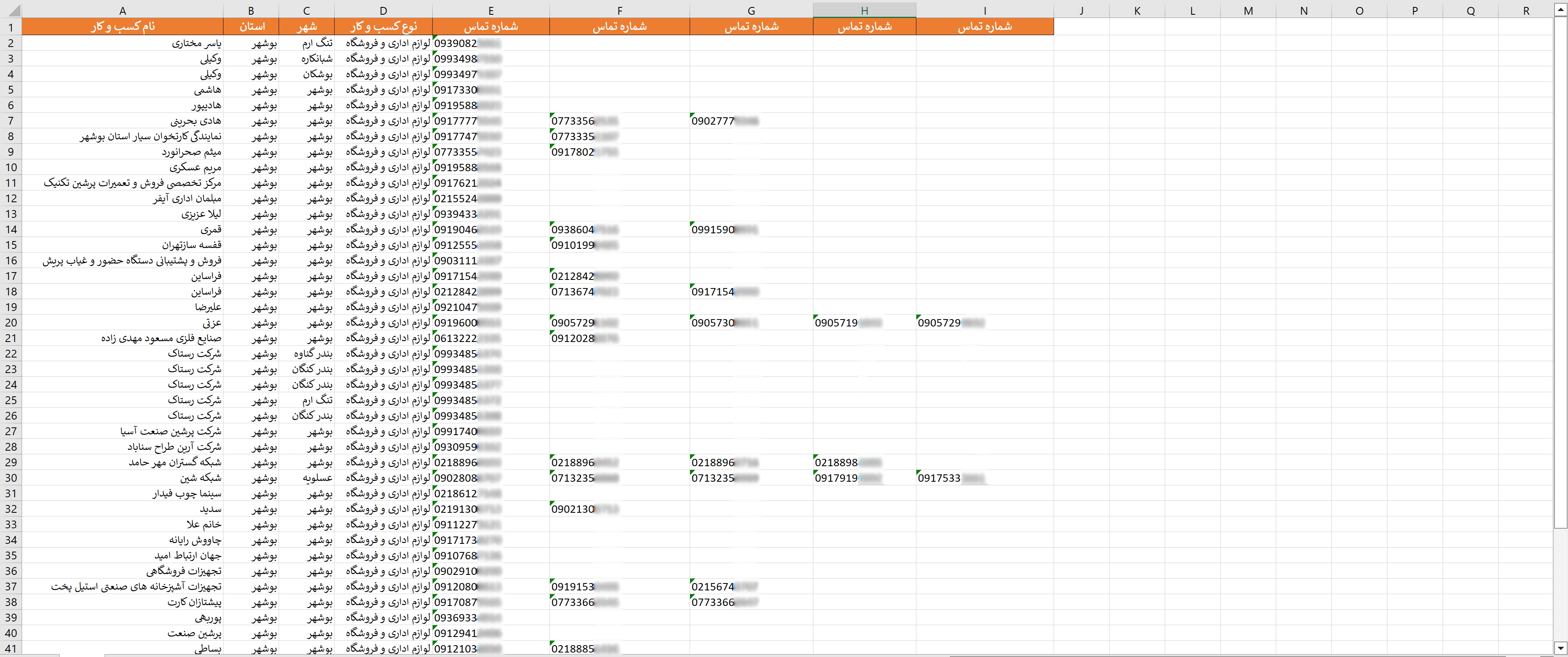Click cell 'مبلمان اداری آیفر'
Screen dimensions: 1568x657
coord(122,199)
